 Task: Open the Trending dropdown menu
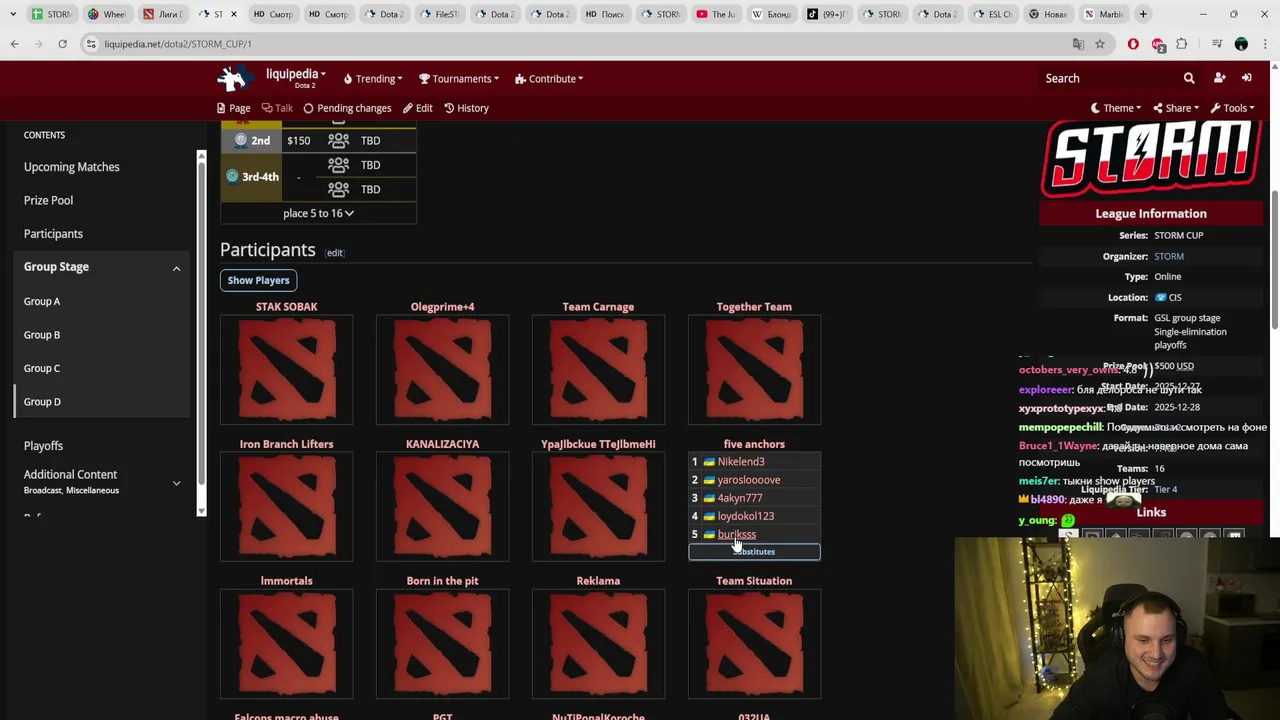373,79
